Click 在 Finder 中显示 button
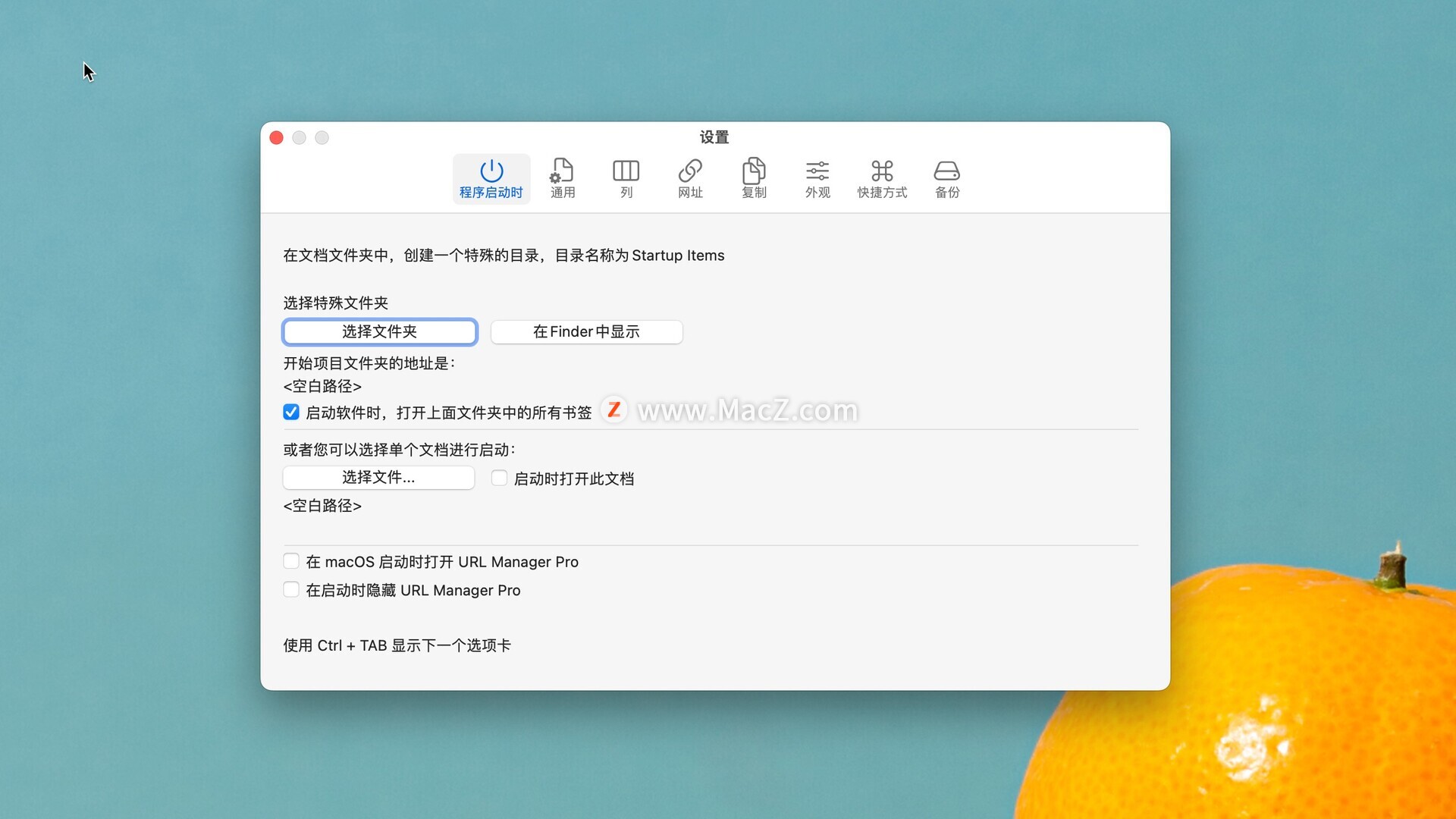 coord(586,331)
